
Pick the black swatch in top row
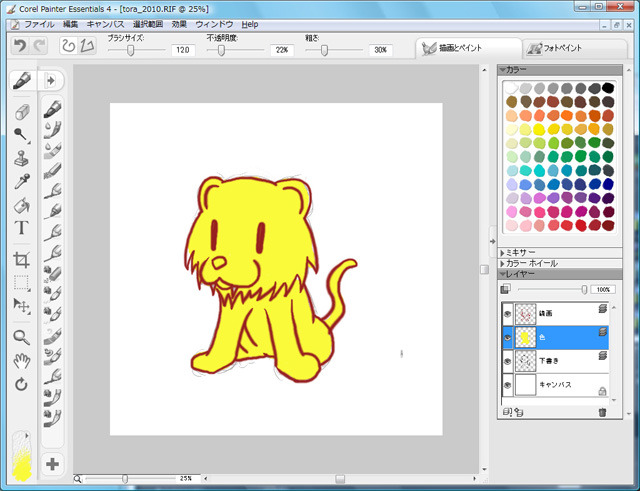click(608, 87)
